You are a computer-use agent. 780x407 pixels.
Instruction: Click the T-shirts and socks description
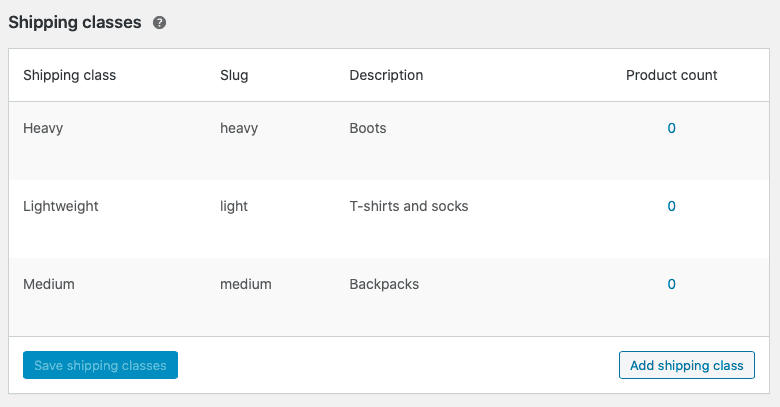[409, 206]
